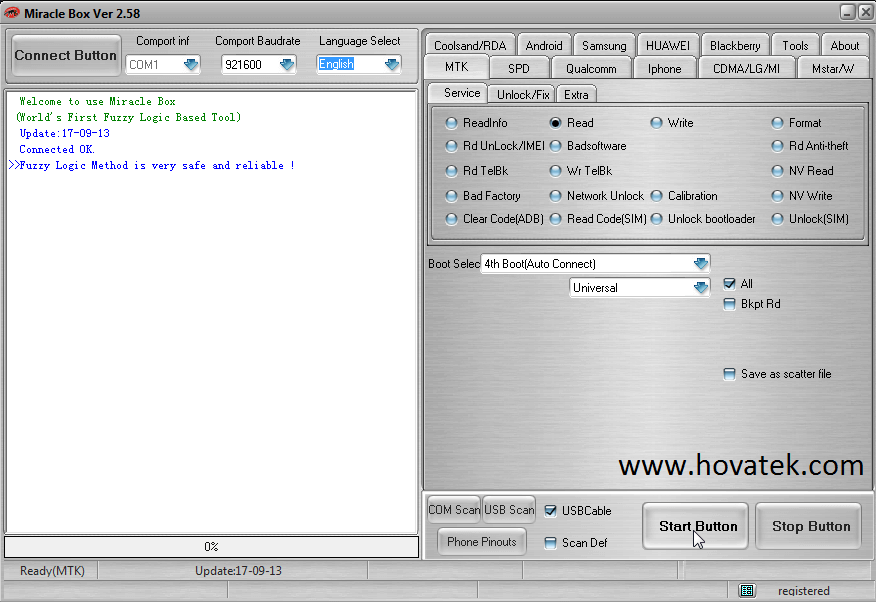Click the Miracle Box eye logo icon

pyautogui.click(x=12, y=12)
